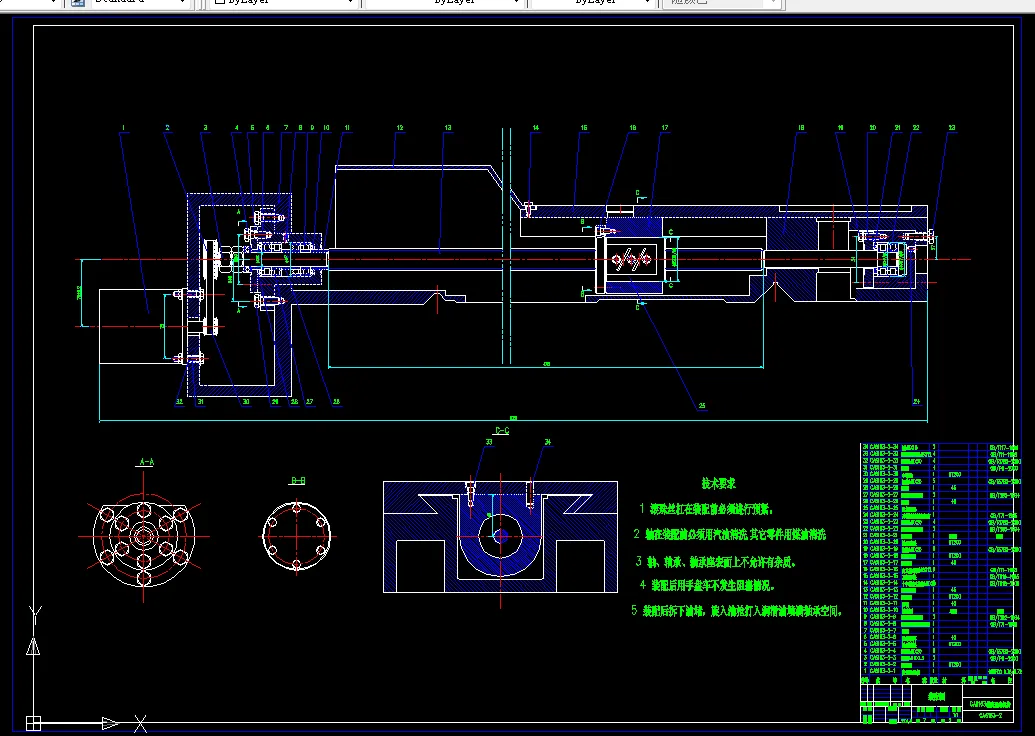This screenshot has height=736, width=1035.
Task: Select balloon number 23 callout
Action: click(952, 128)
